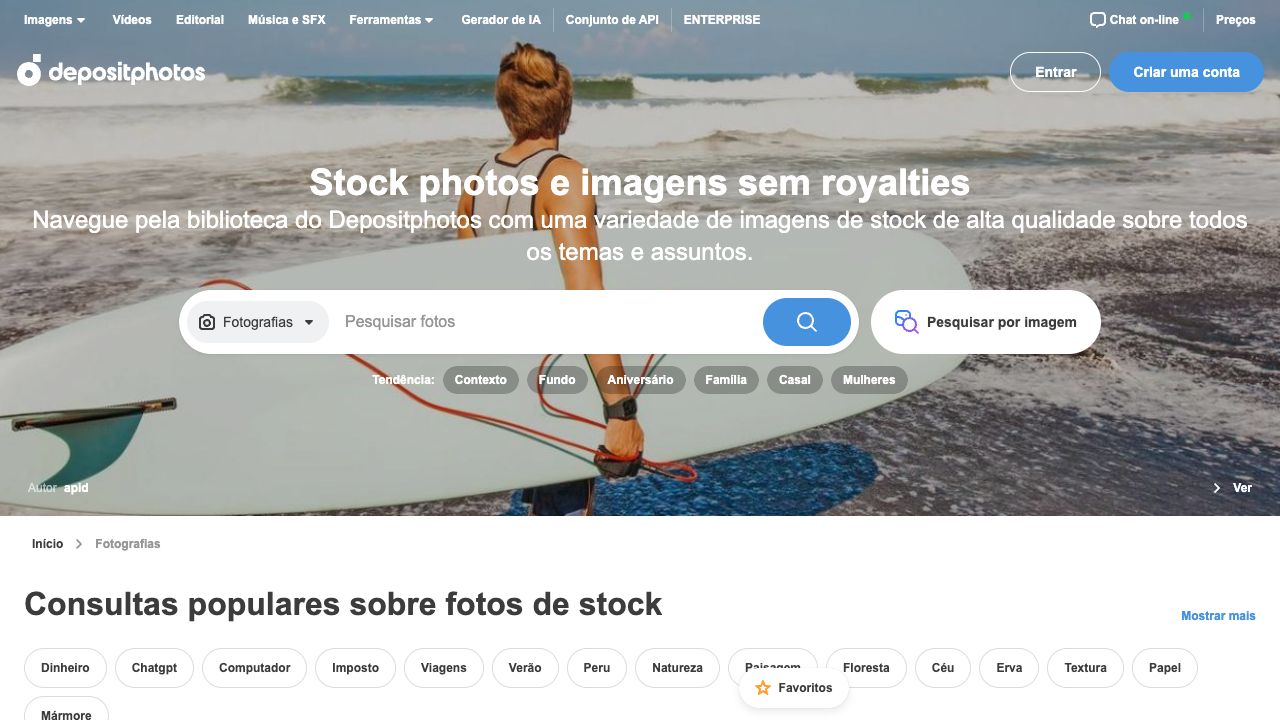The image size is (1280, 720).
Task: Click the camera icon beside Fotografias
Action: (x=207, y=322)
